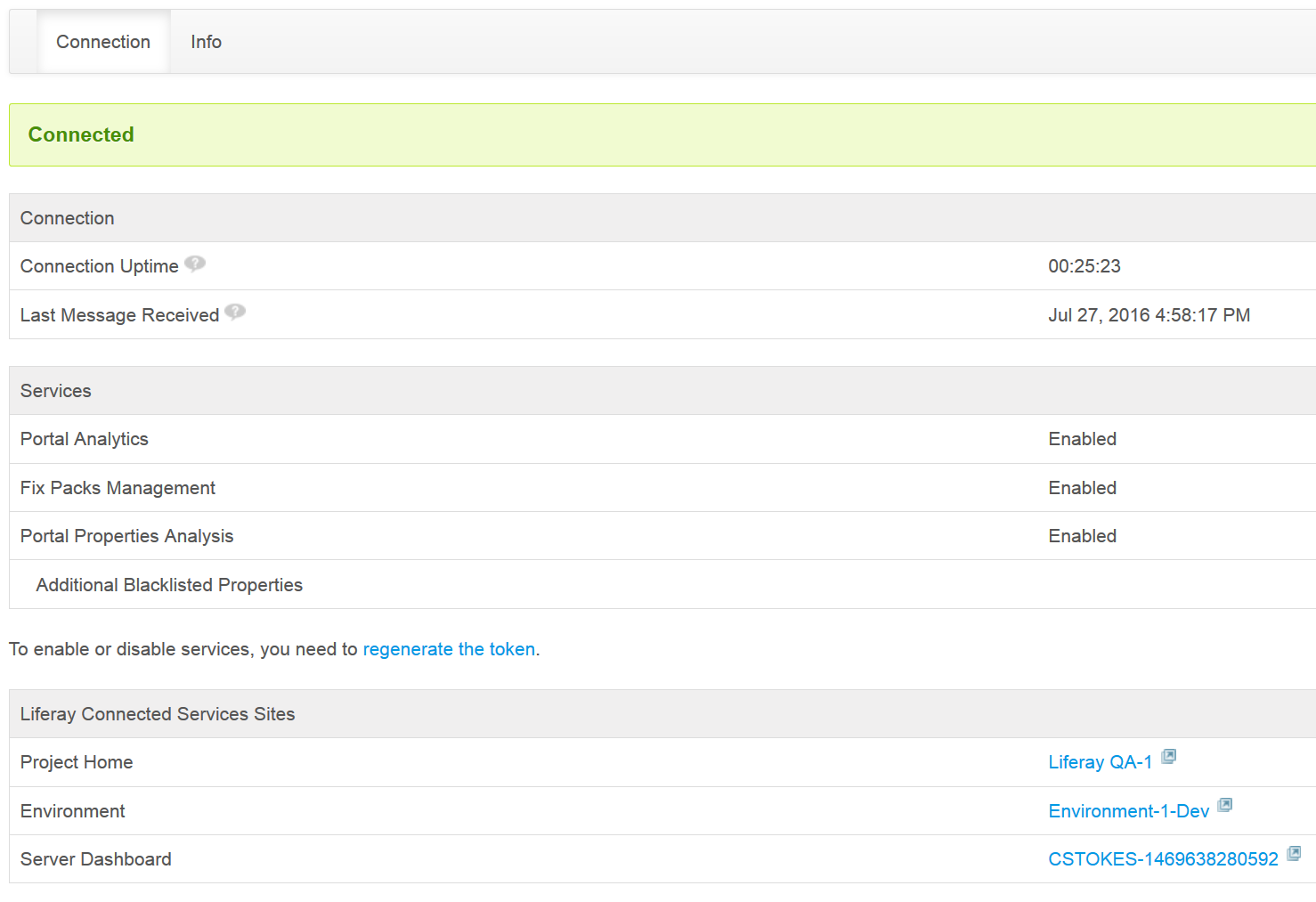Open the external link icon beside Environment-1-Dev

tap(1225, 805)
